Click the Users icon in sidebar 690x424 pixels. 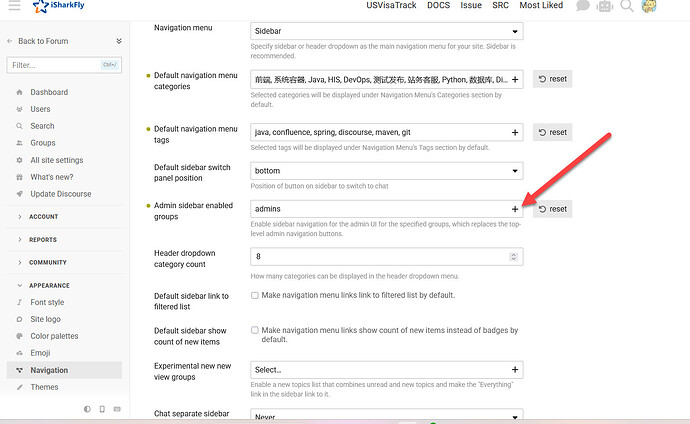(x=19, y=109)
